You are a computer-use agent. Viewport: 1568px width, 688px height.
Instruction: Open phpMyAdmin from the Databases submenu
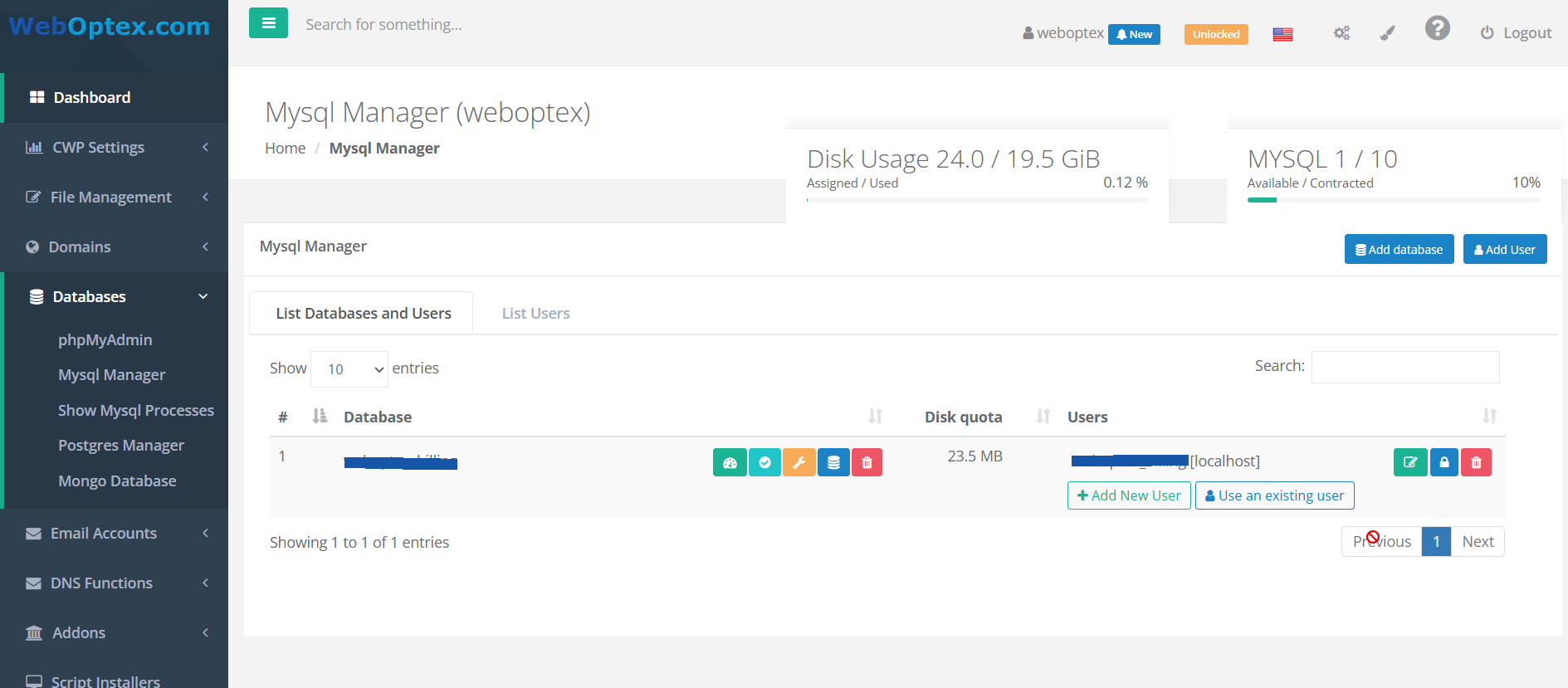(105, 340)
